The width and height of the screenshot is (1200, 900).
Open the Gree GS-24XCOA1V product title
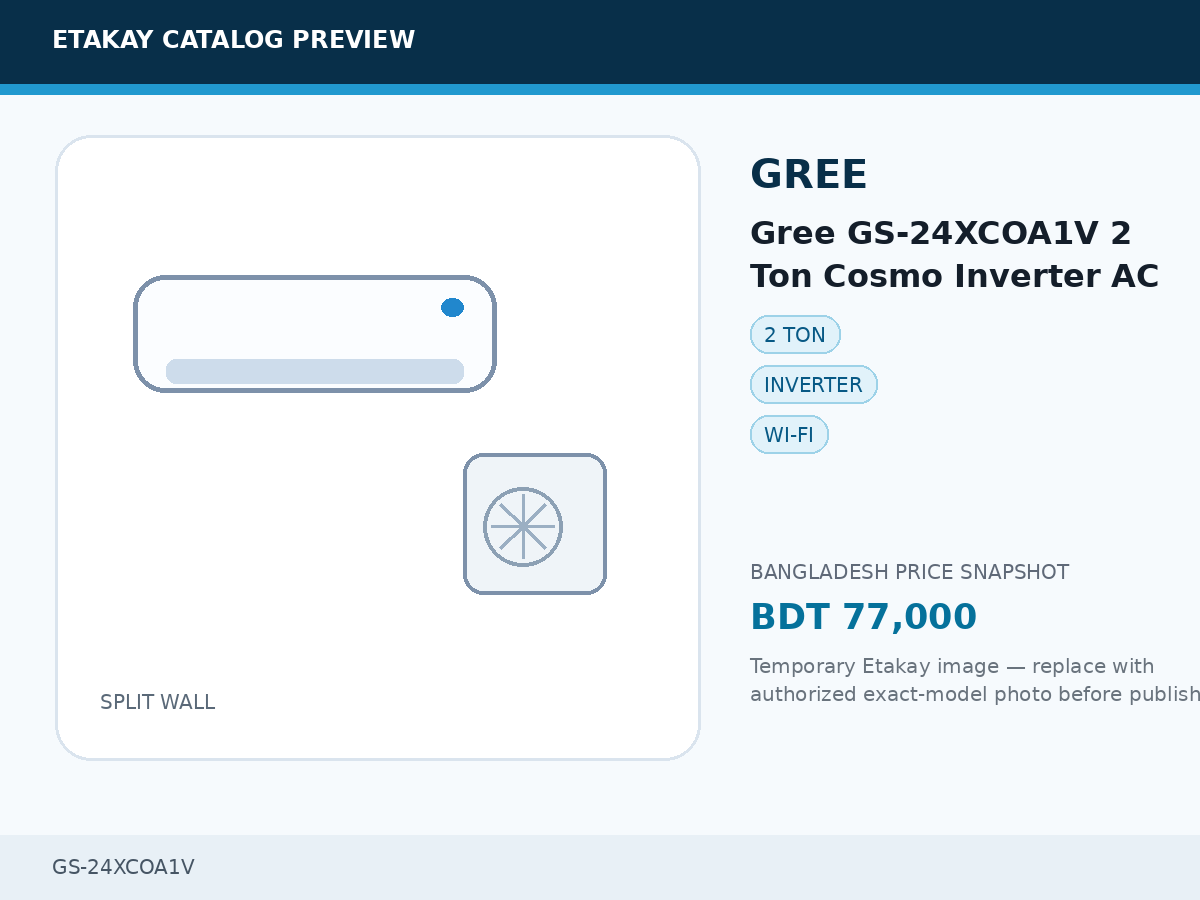(x=954, y=254)
